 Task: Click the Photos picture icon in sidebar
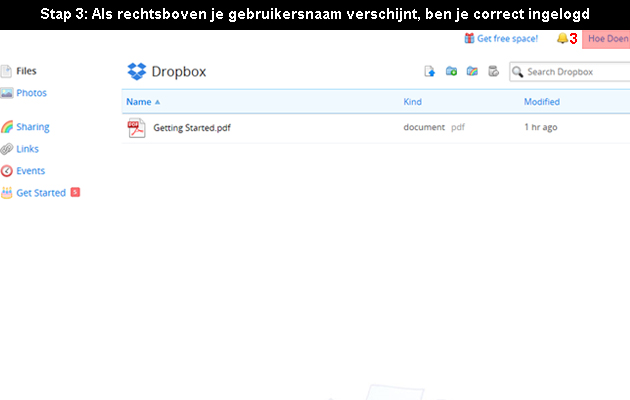[6, 93]
